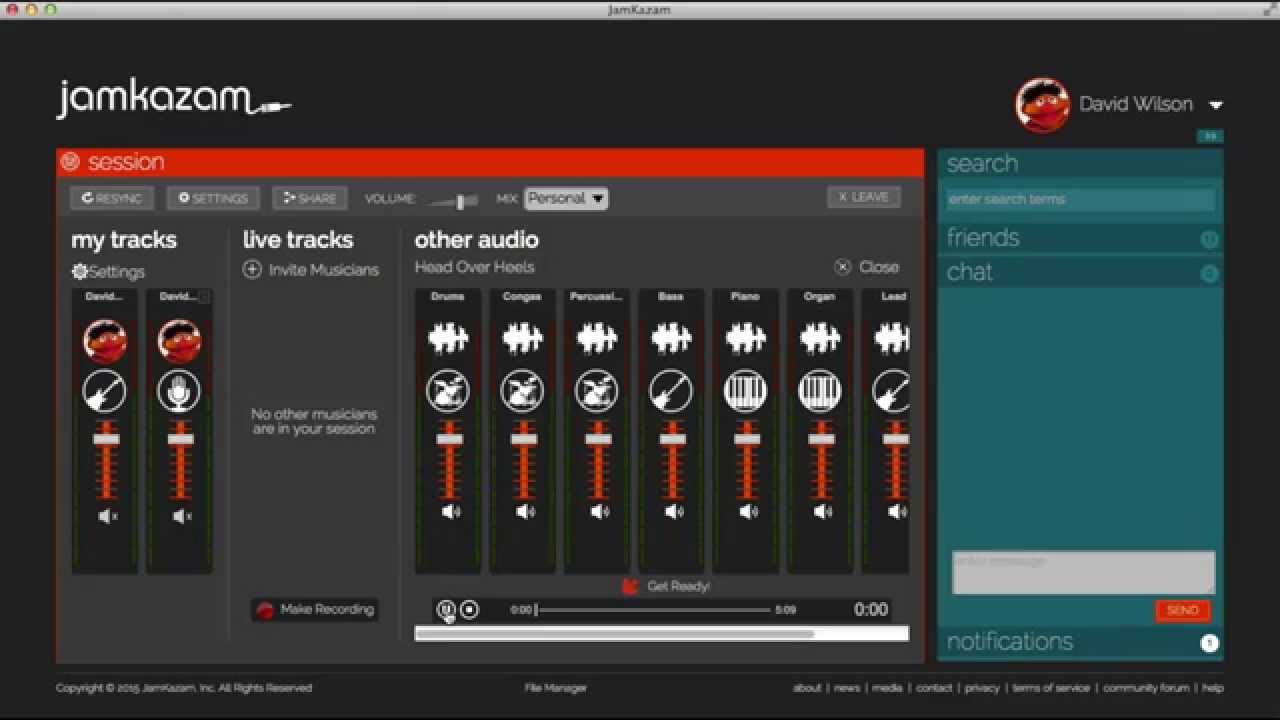Click the round session icon in the red header
Screen dimensions: 1280x720
pos(70,162)
